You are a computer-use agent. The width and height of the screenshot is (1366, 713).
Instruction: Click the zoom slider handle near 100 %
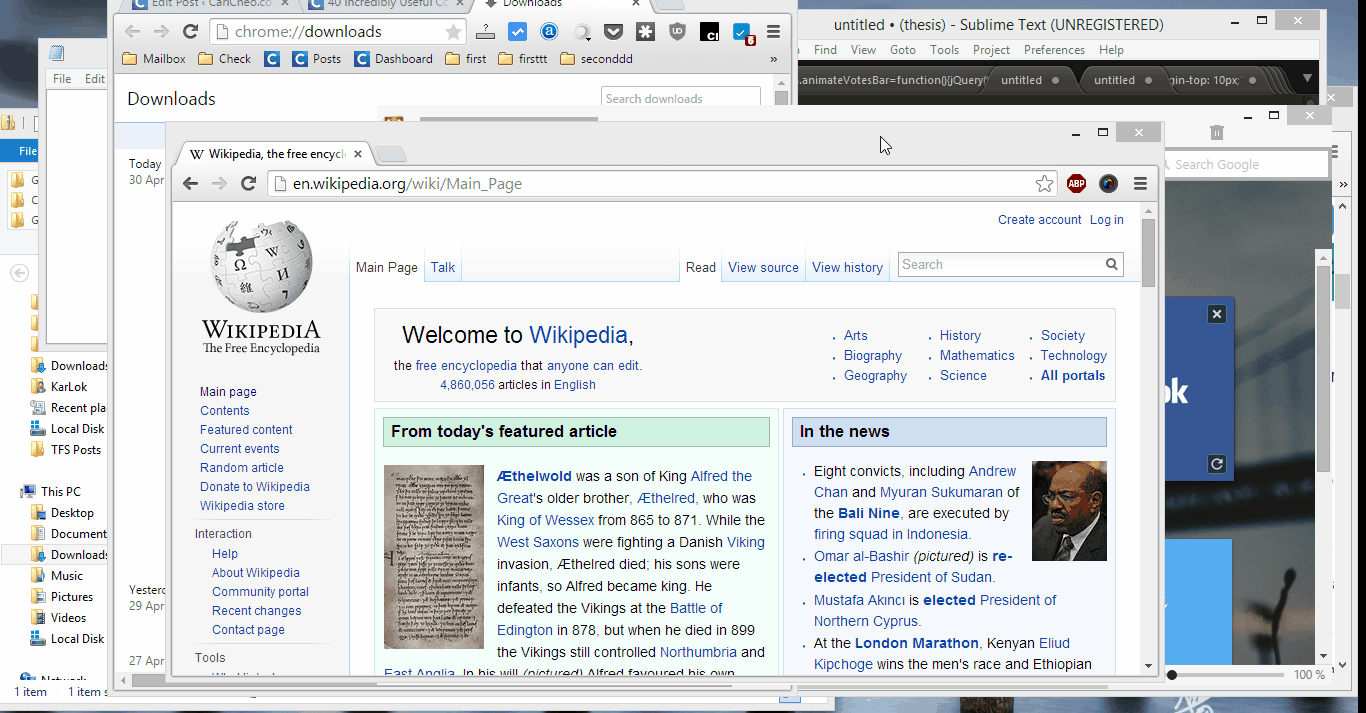[x=1171, y=675]
